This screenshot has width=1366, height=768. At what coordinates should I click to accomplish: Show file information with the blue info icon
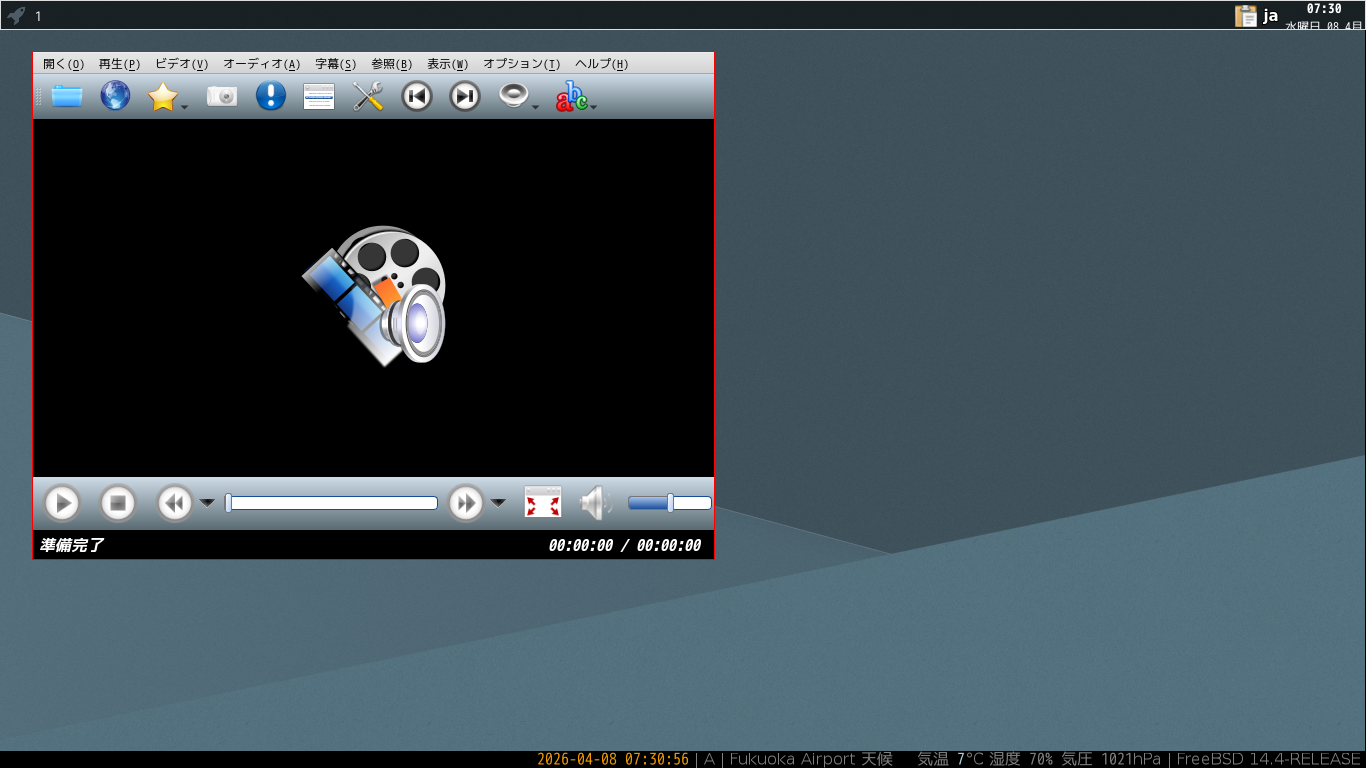click(x=270, y=96)
